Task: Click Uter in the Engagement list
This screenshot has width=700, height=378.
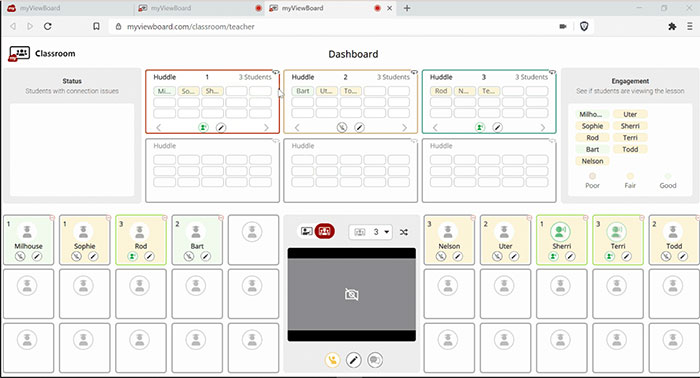Action: [x=630, y=114]
